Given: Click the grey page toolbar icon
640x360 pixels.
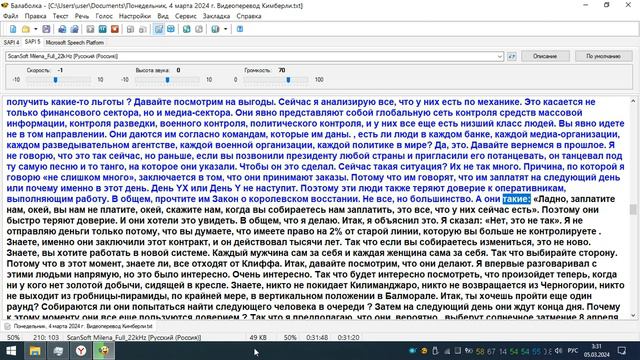Looking at the screenshot, I should tap(199, 29).
